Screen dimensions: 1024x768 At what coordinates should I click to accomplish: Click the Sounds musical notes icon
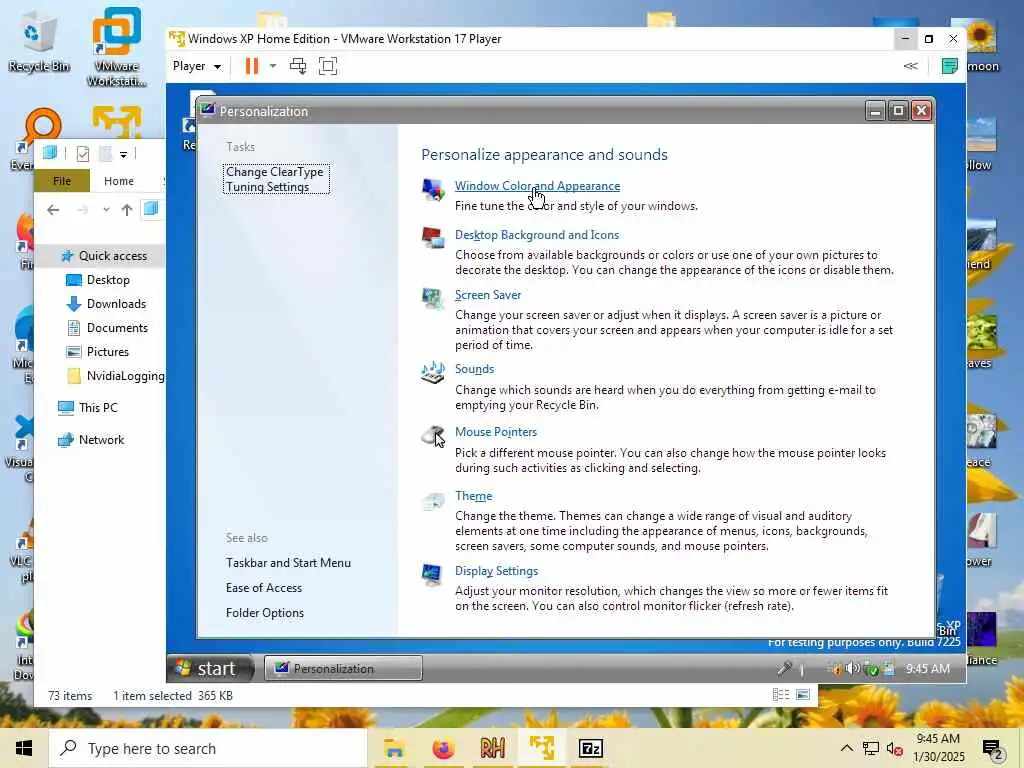point(432,372)
